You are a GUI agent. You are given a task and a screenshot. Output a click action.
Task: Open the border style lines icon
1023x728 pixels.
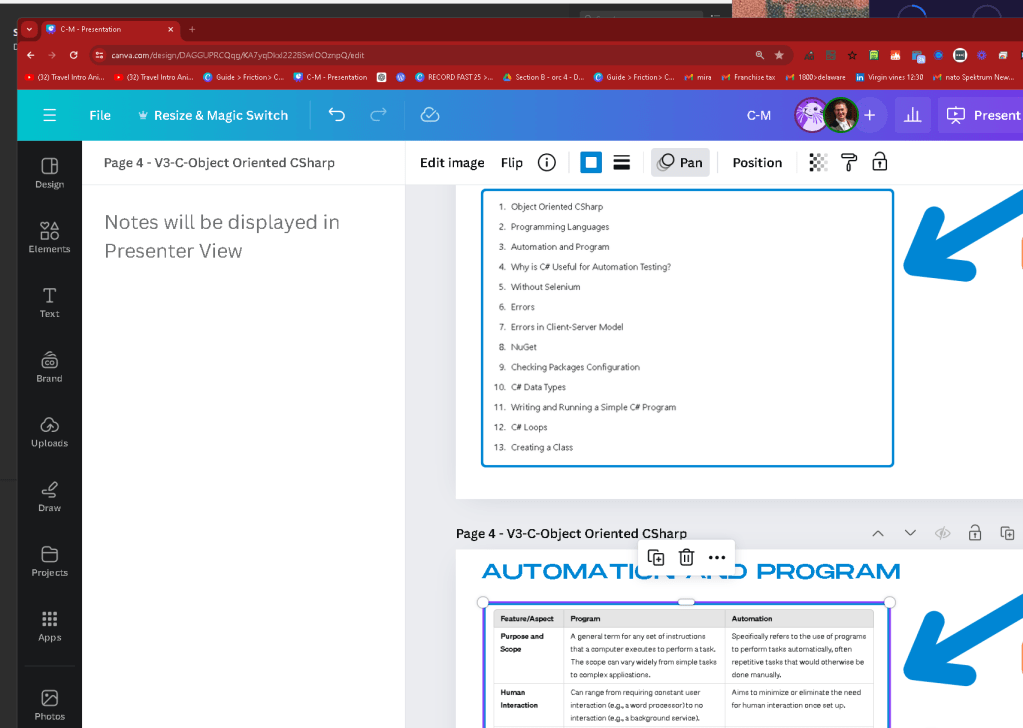[622, 162]
